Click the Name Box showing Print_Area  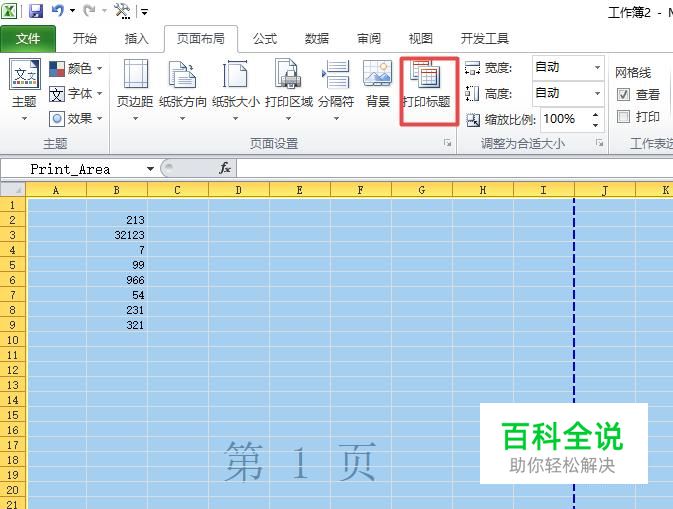pyautogui.click(x=71, y=169)
